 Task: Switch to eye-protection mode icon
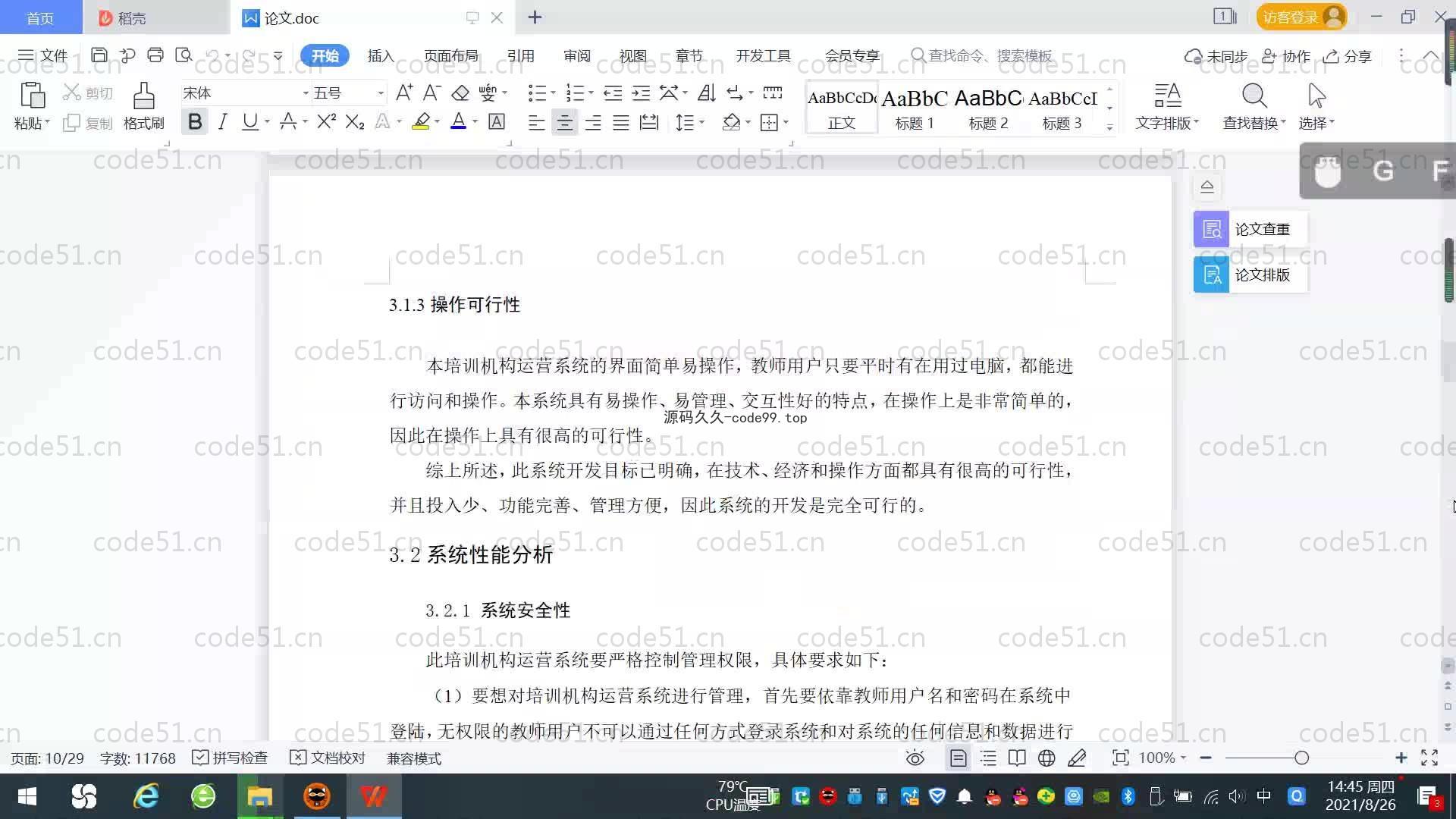click(x=915, y=758)
